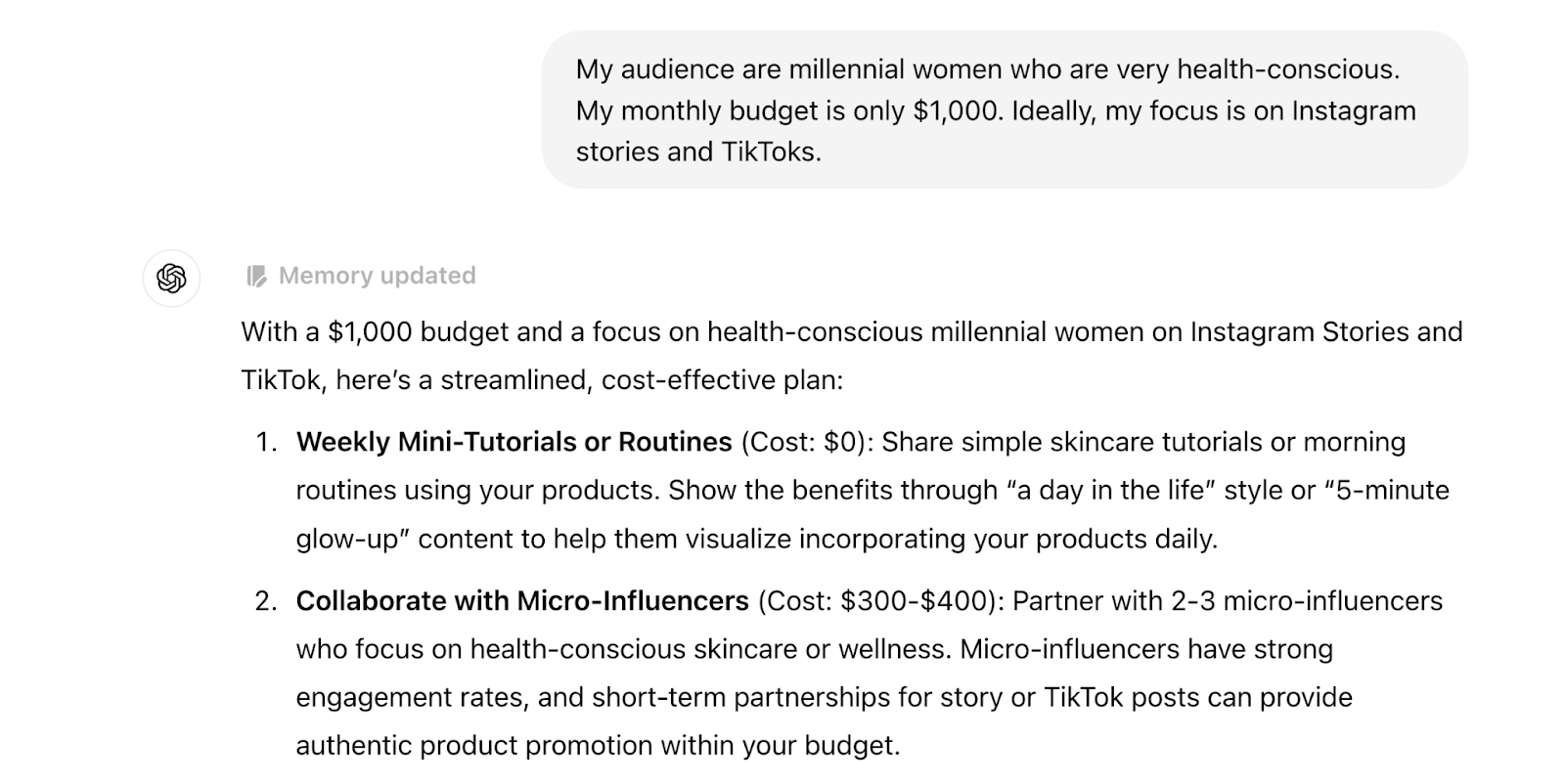Image resolution: width=1565 pixels, height=784 pixels.
Task: Click list item number 2
Action: (x=265, y=600)
